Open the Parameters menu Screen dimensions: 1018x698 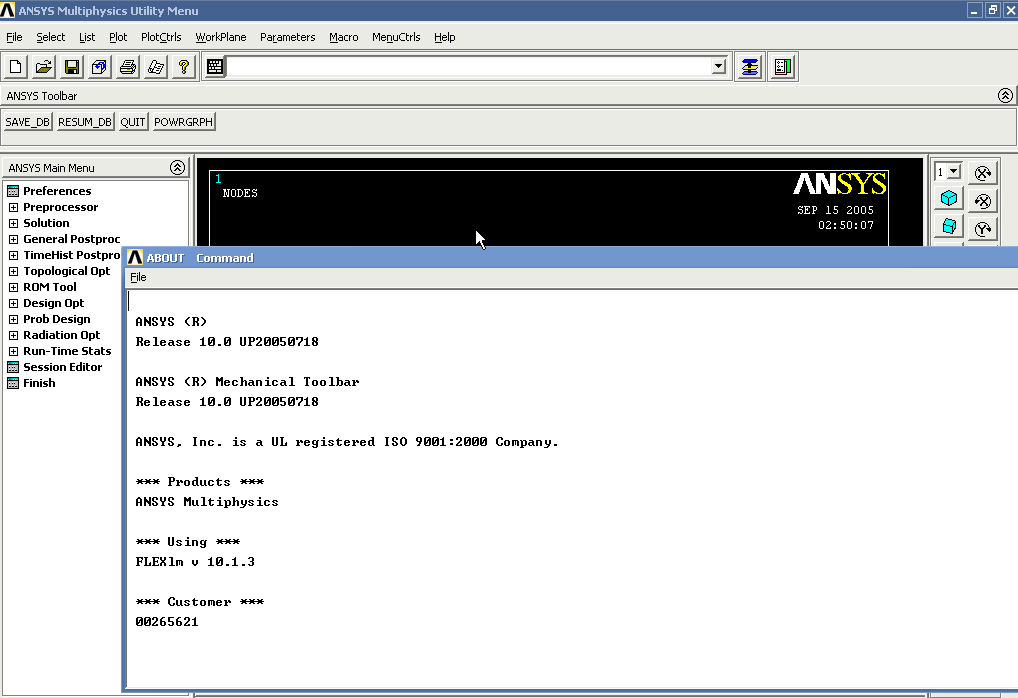[288, 37]
